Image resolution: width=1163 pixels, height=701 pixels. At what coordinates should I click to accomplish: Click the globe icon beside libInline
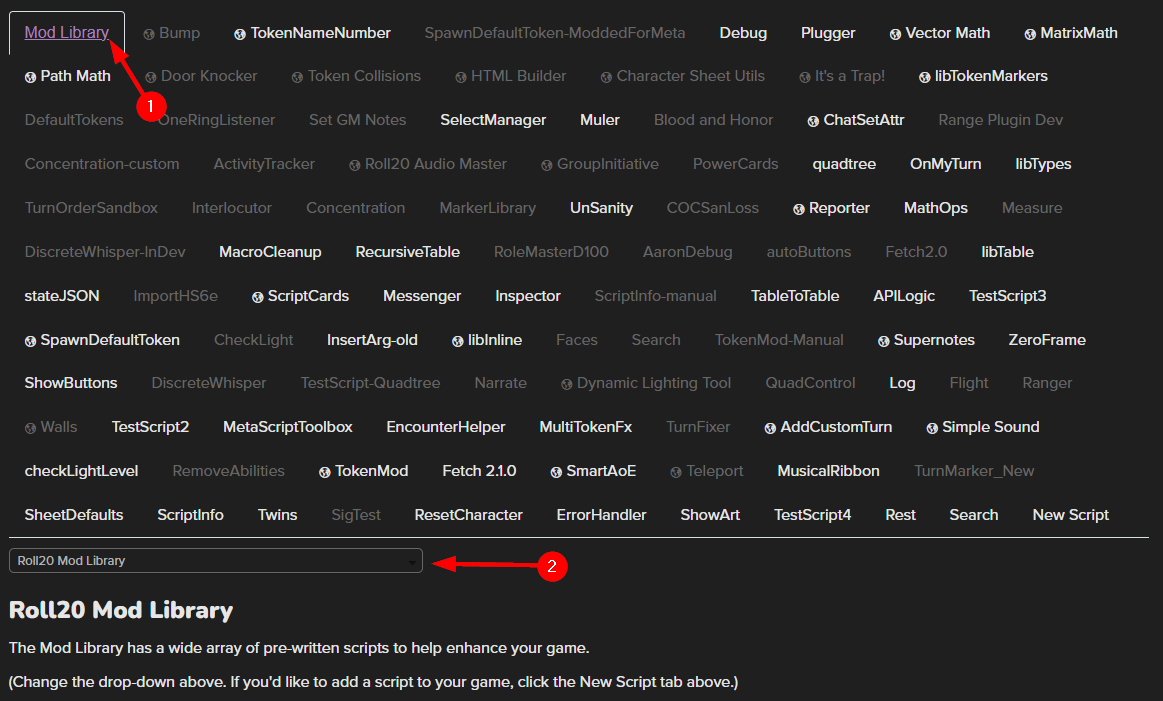coord(458,341)
